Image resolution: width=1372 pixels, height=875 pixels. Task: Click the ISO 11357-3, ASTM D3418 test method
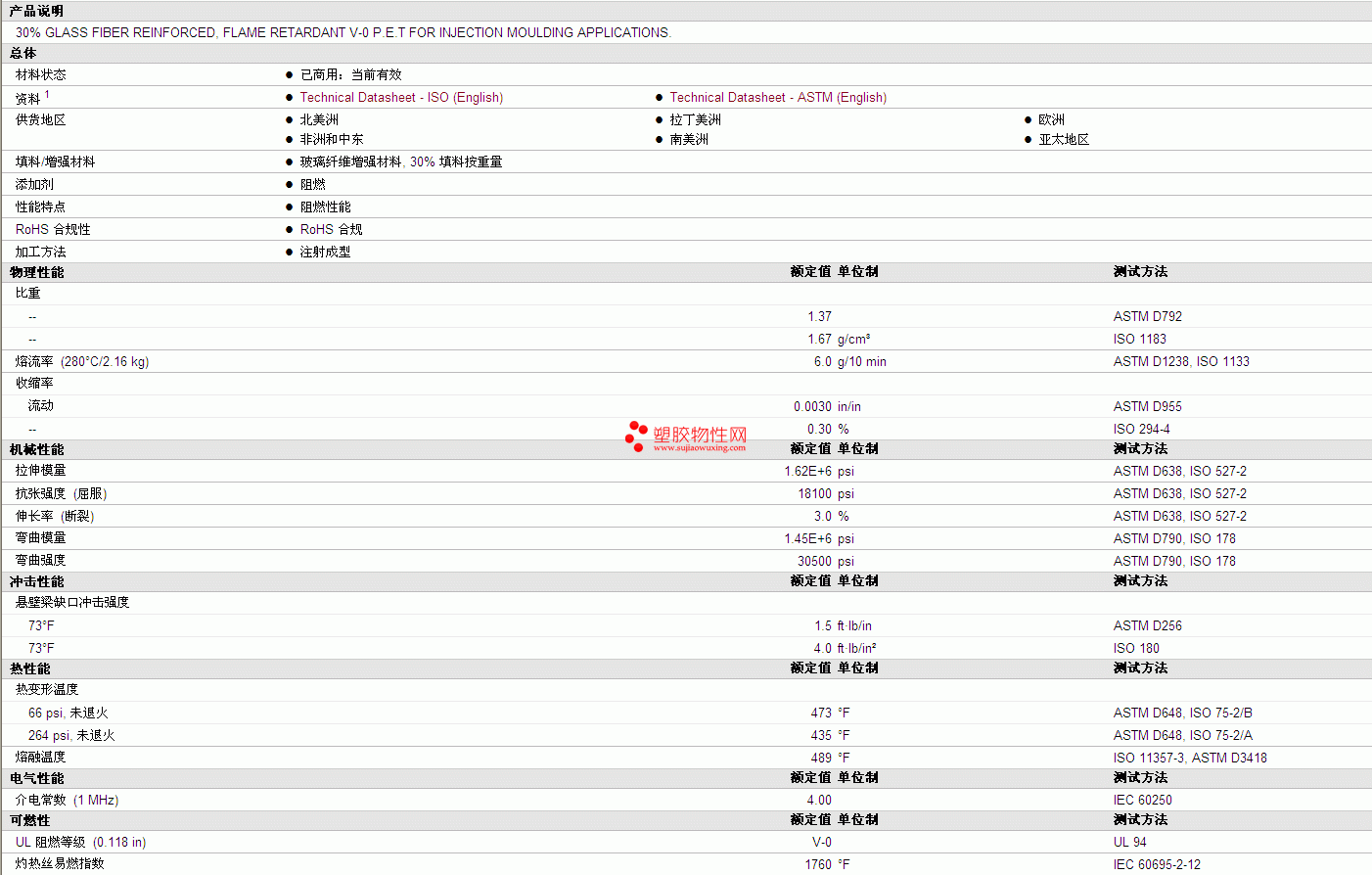(x=1190, y=758)
